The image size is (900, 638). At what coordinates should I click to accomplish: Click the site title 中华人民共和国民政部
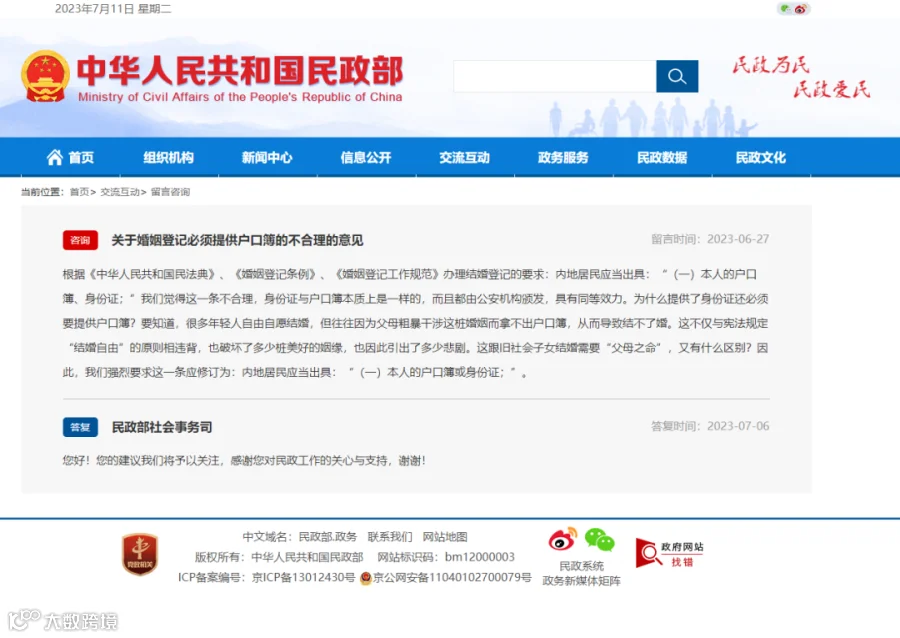point(240,71)
